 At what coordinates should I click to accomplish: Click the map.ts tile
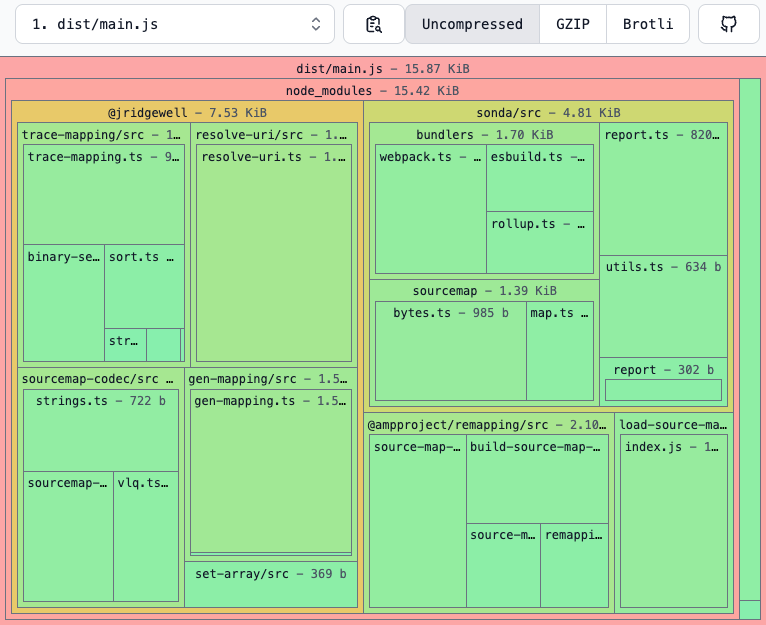[x=560, y=351]
